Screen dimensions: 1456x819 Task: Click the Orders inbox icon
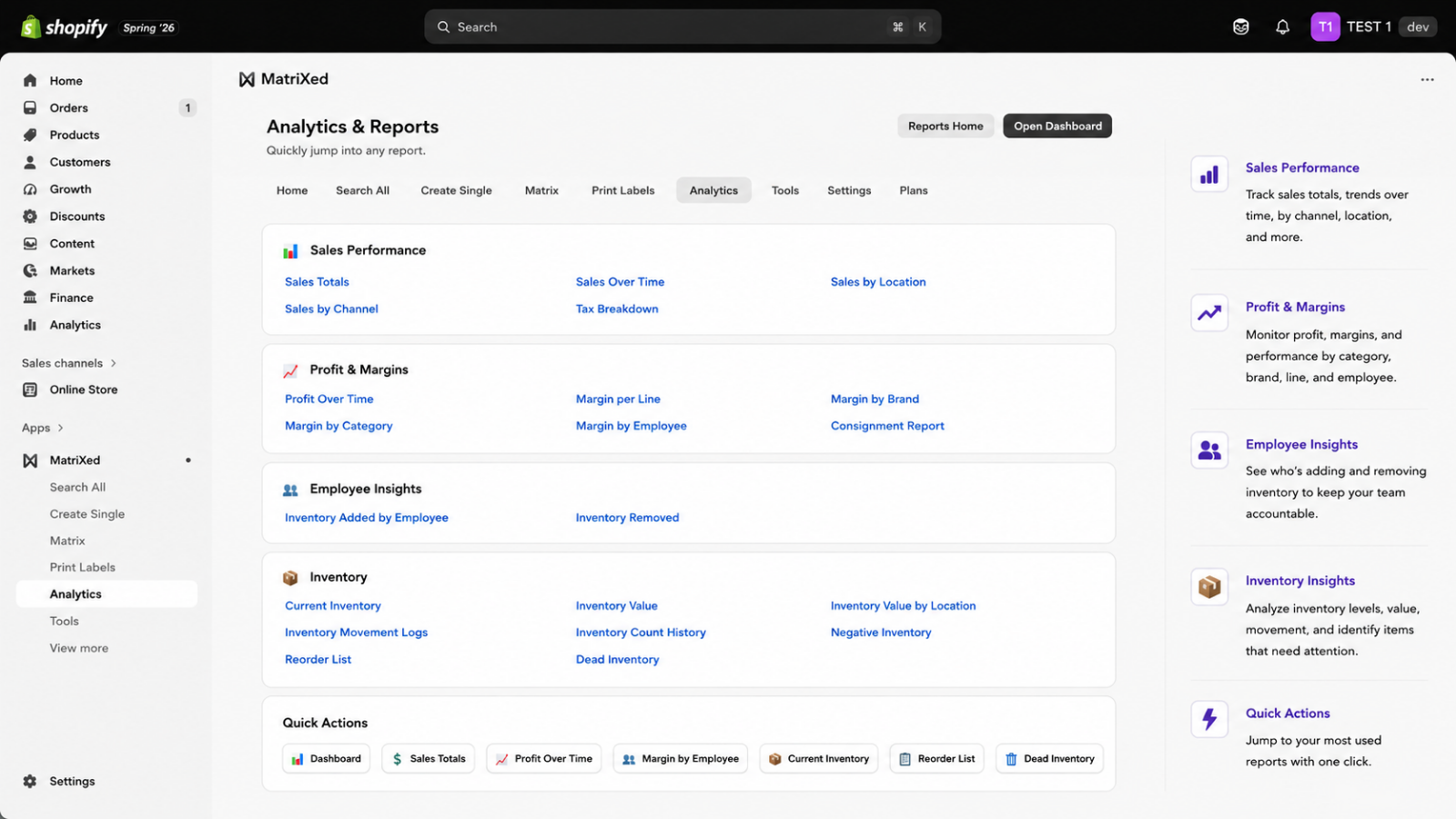30,108
